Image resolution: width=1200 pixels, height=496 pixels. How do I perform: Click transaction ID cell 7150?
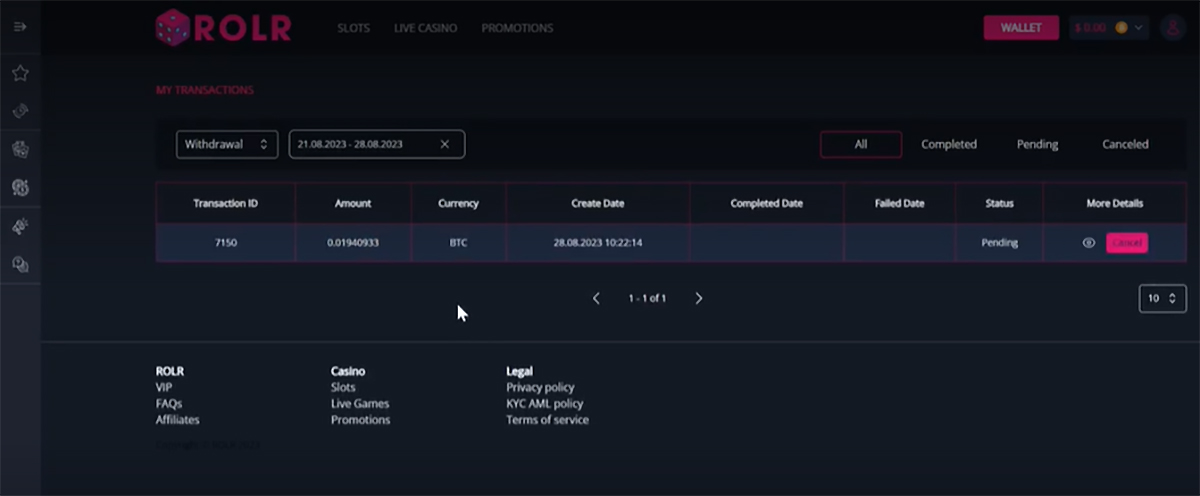(x=226, y=243)
